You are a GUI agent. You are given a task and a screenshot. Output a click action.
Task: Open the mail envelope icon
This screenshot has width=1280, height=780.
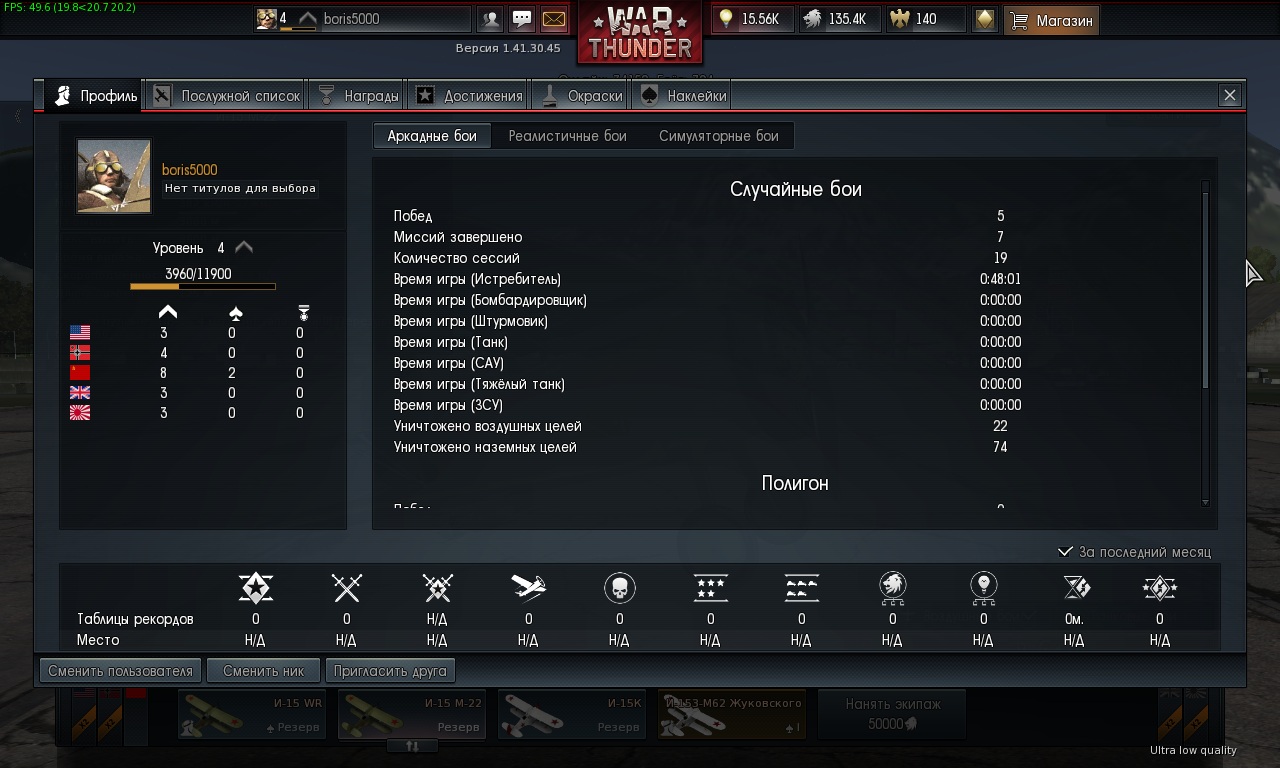point(553,19)
